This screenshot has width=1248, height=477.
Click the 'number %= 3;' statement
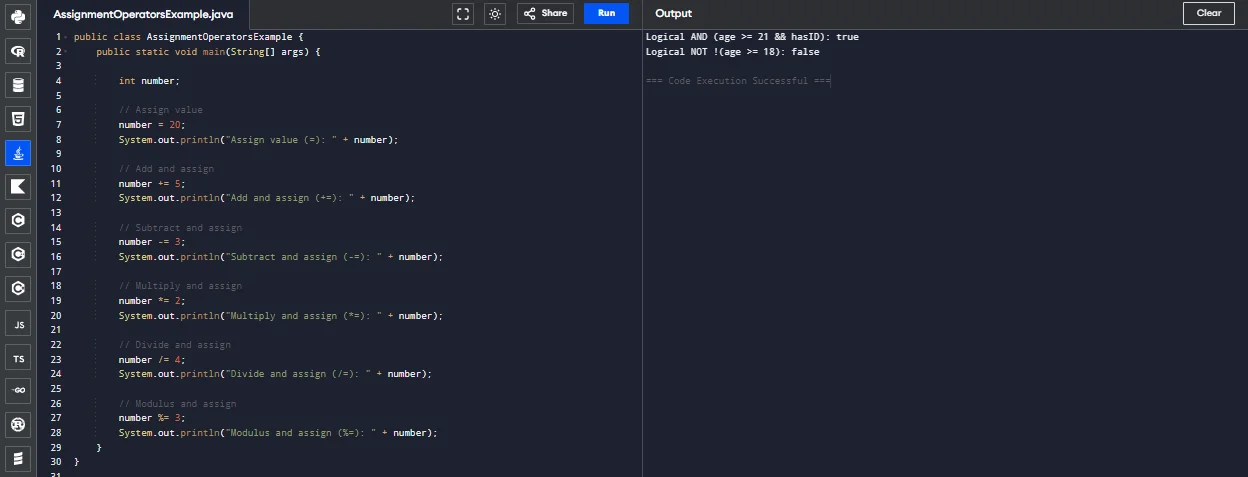[152, 418]
